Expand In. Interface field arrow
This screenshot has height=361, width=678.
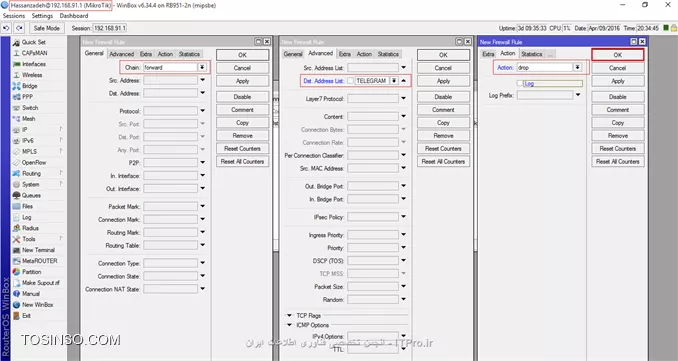(x=202, y=176)
